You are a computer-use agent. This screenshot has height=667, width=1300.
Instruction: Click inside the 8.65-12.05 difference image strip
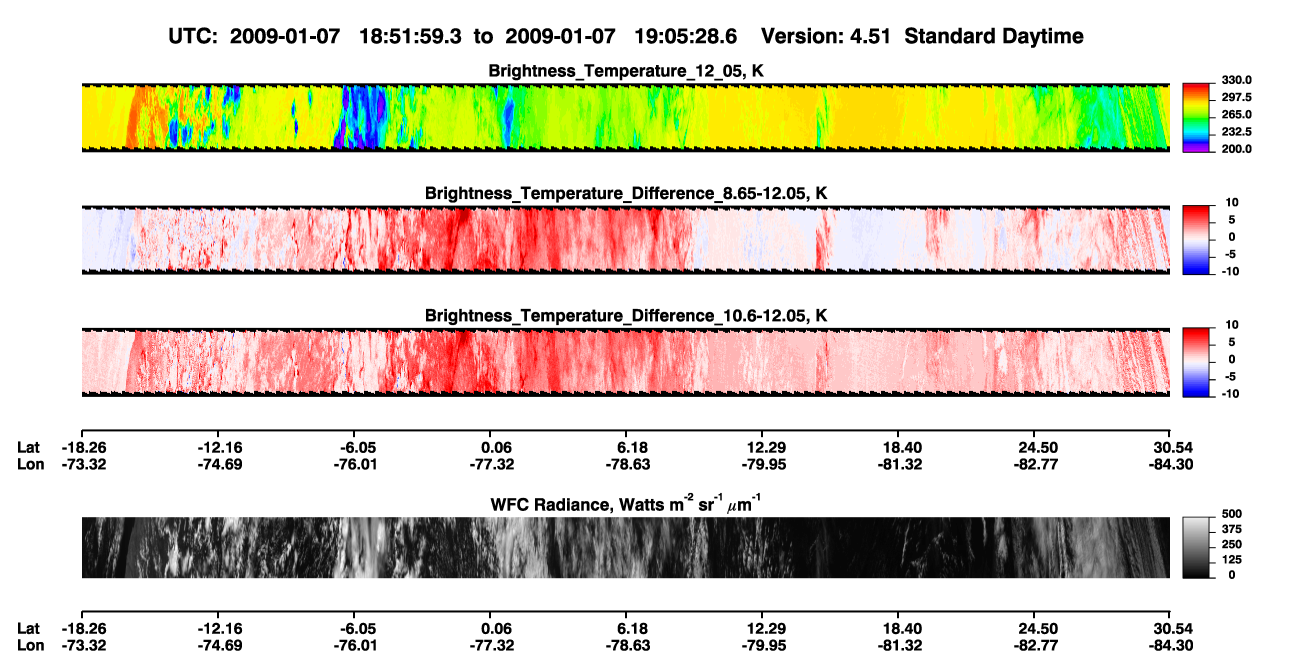pyautogui.click(x=625, y=238)
